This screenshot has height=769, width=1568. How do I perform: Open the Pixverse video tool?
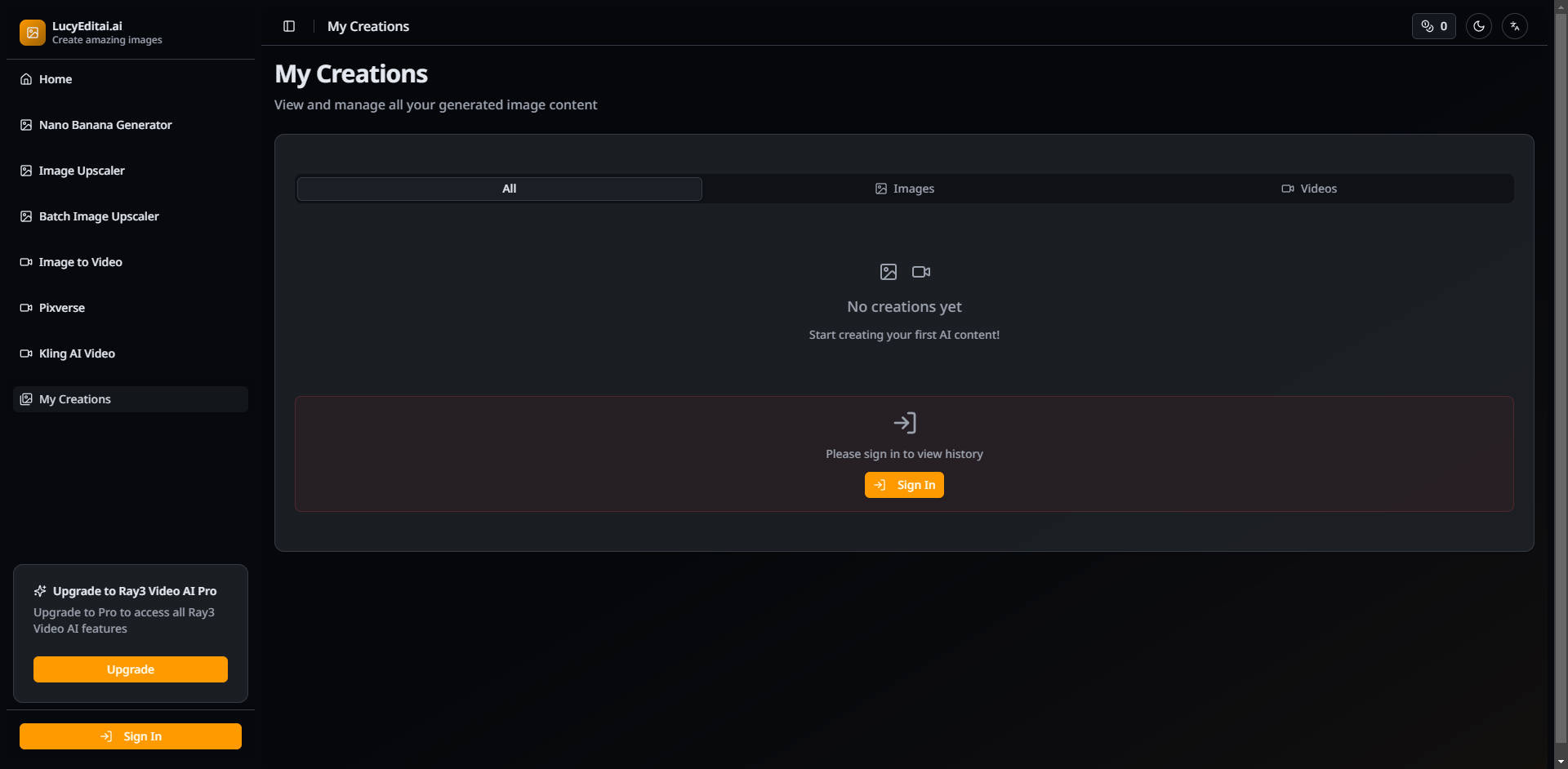click(62, 308)
